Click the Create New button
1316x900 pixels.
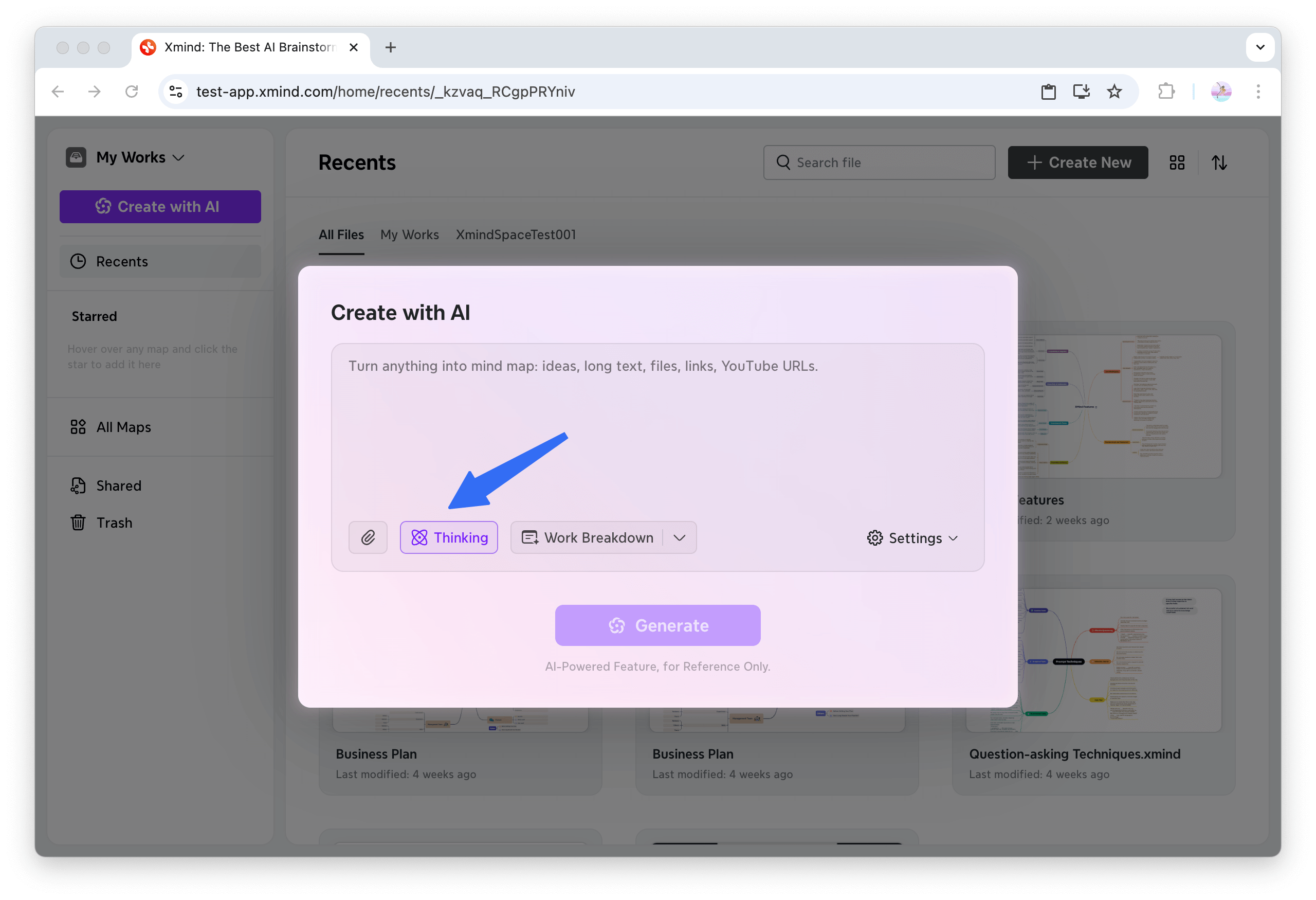tap(1077, 163)
